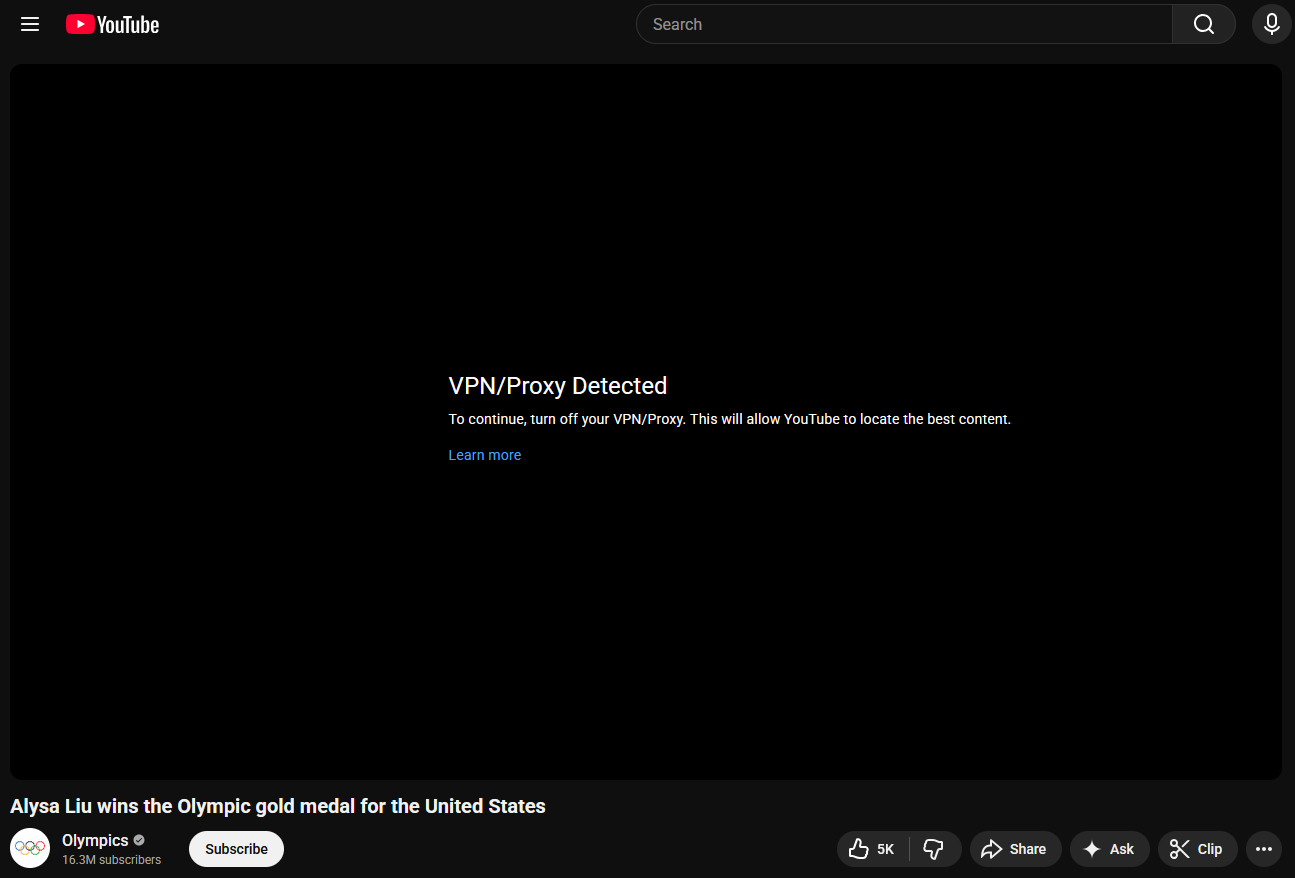Click the verified badge beside Olympics

139,840
